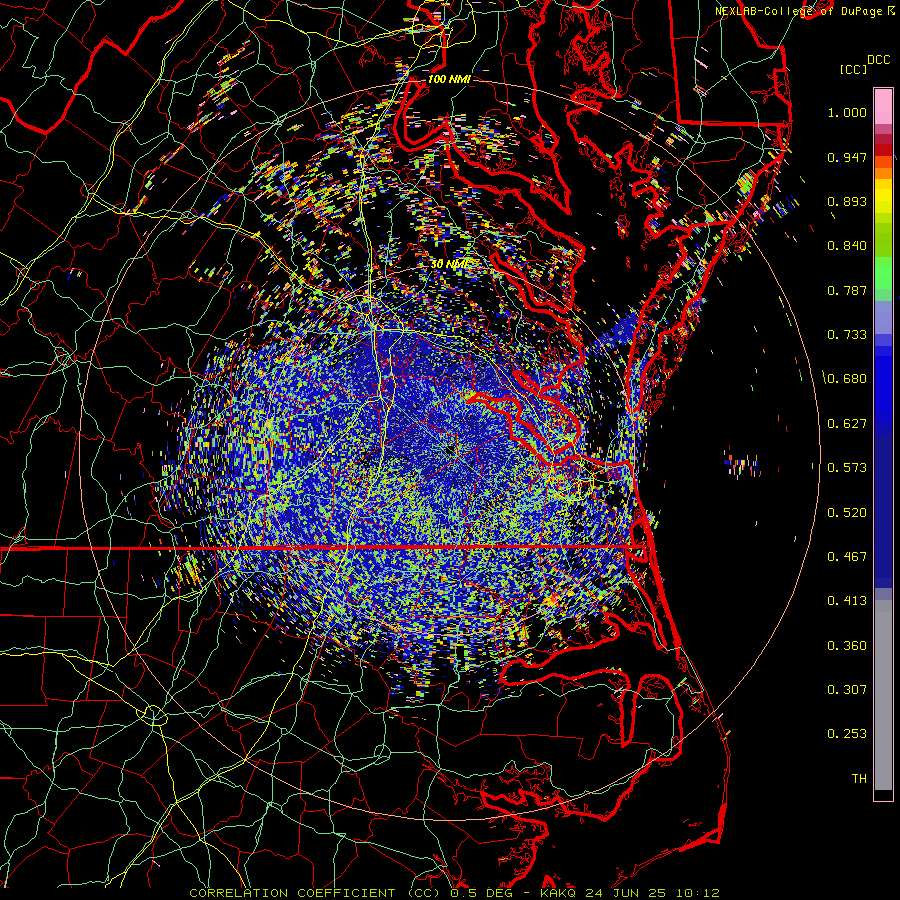Image resolution: width=900 pixels, height=900 pixels.
Task: Select the 0.893 color scale value
Action: tap(847, 201)
